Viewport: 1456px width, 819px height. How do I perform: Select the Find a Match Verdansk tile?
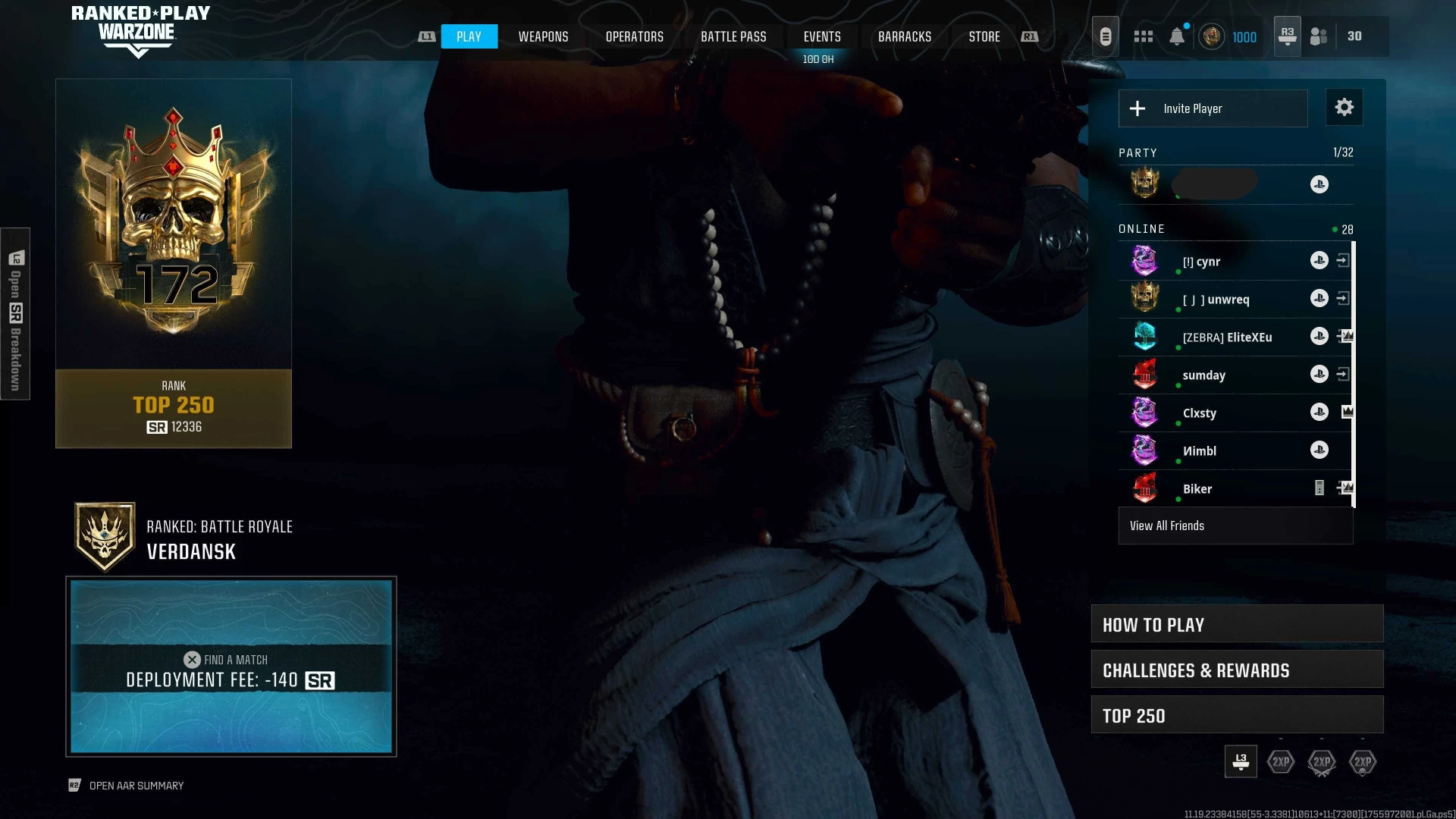point(231,667)
